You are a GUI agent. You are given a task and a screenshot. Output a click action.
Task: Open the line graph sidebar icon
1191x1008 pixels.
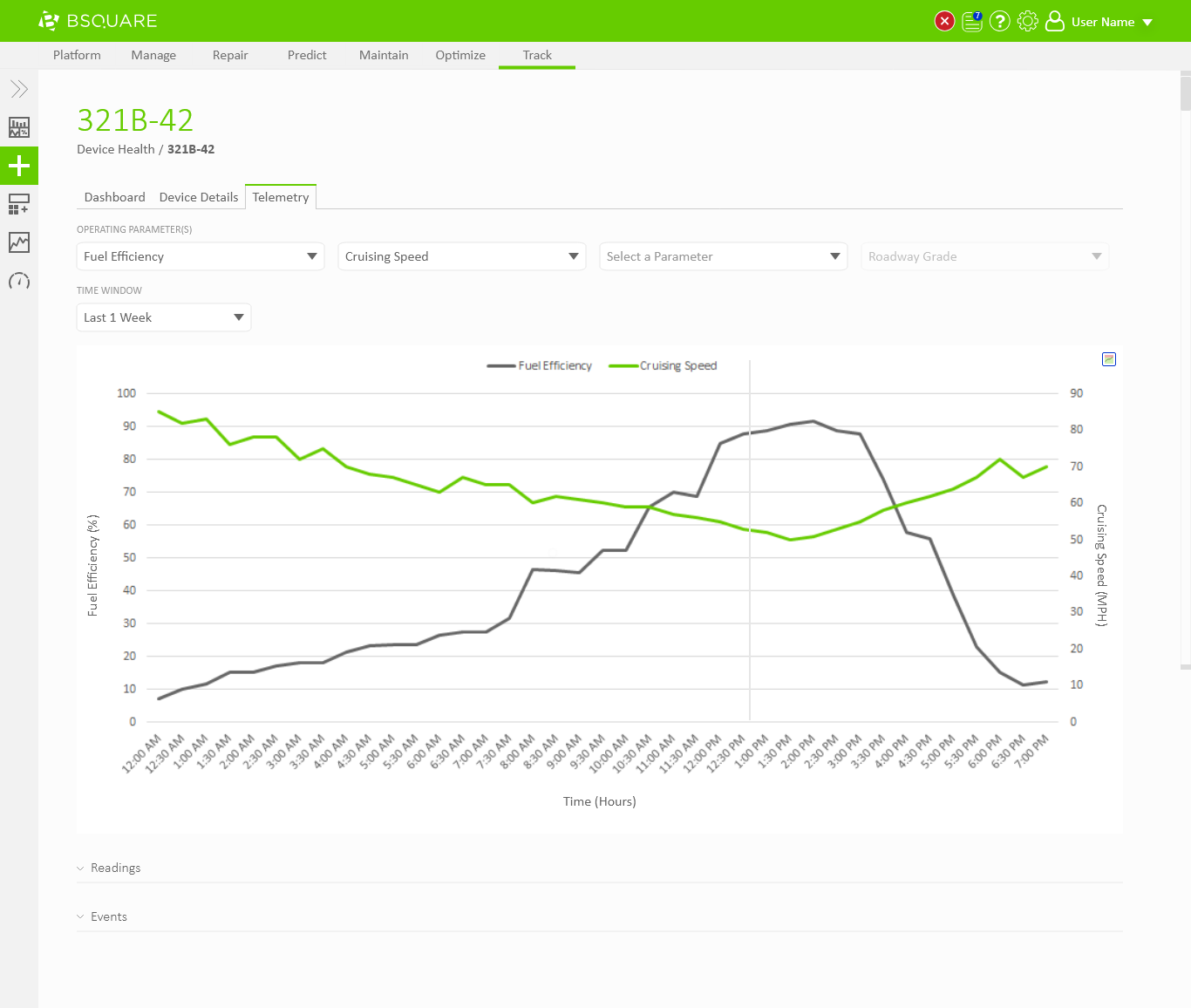pos(19,242)
